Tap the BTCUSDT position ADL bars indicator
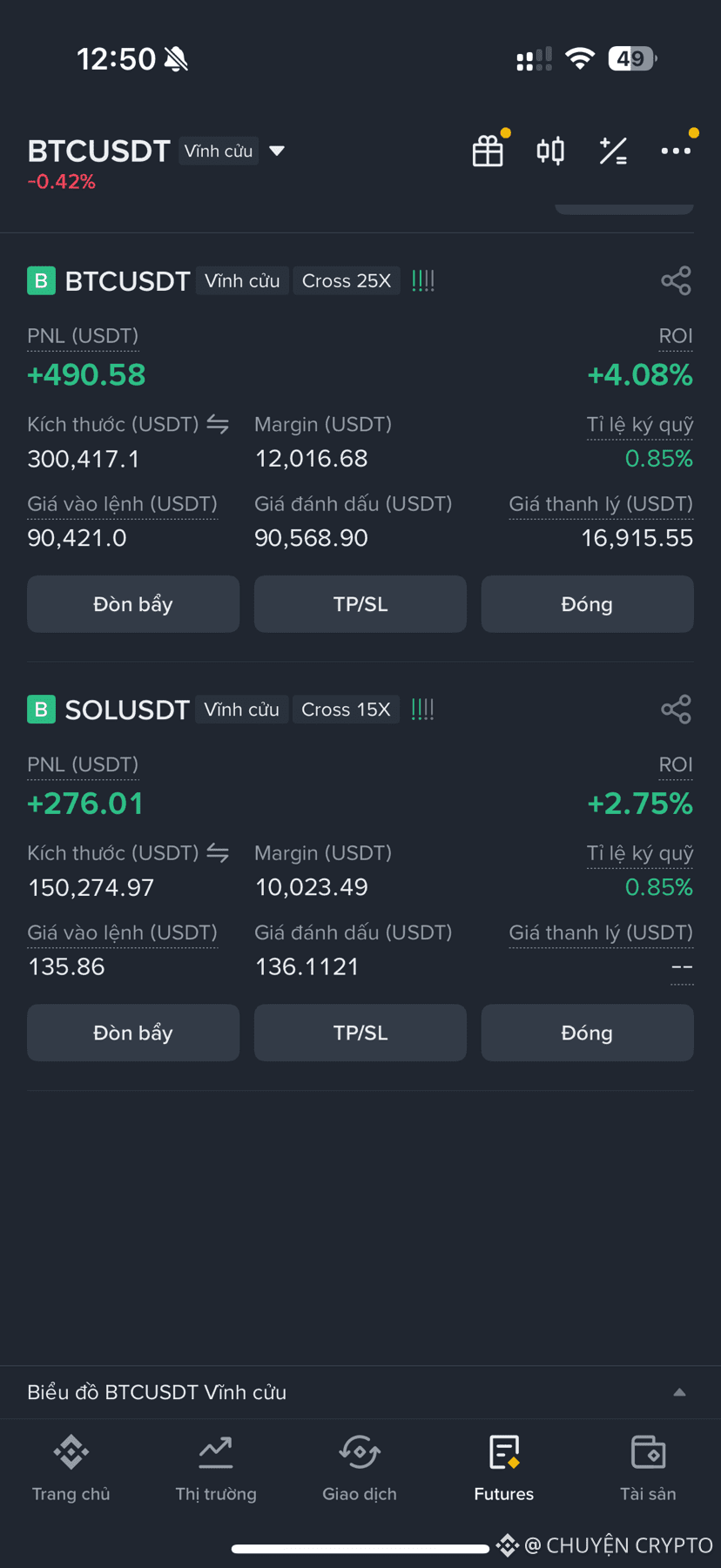 tap(423, 280)
